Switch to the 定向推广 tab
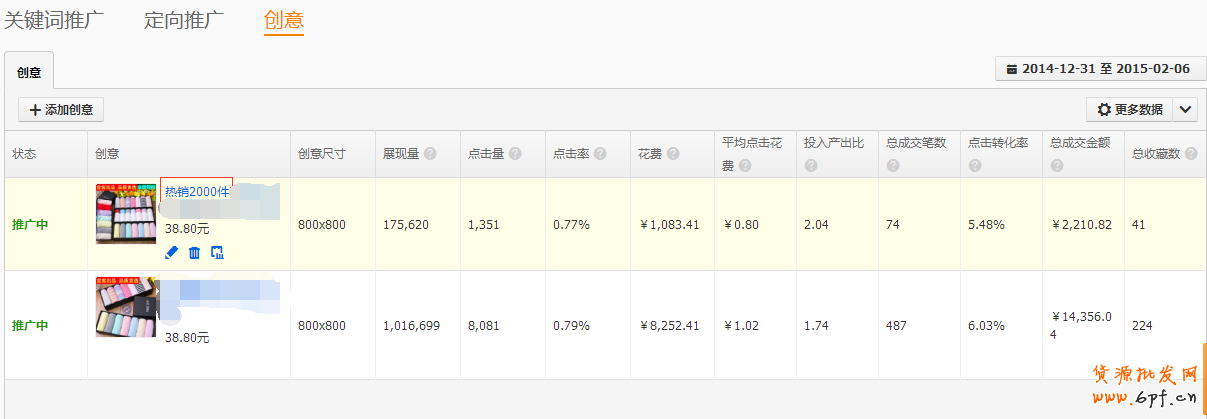The width and height of the screenshot is (1207, 419). [x=184, y=20]
